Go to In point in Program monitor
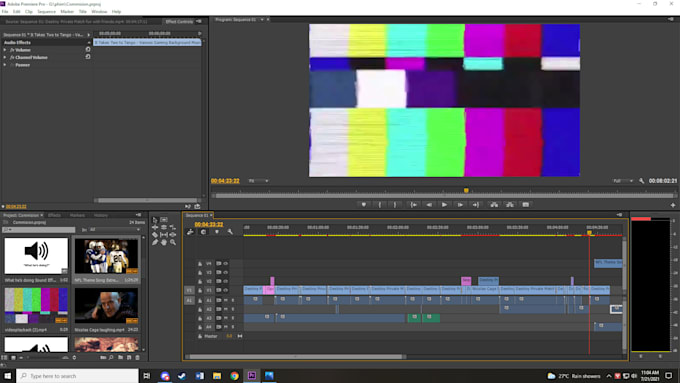Image resolution: width=680 pixels, height=383 pixels. coord(414,205)
